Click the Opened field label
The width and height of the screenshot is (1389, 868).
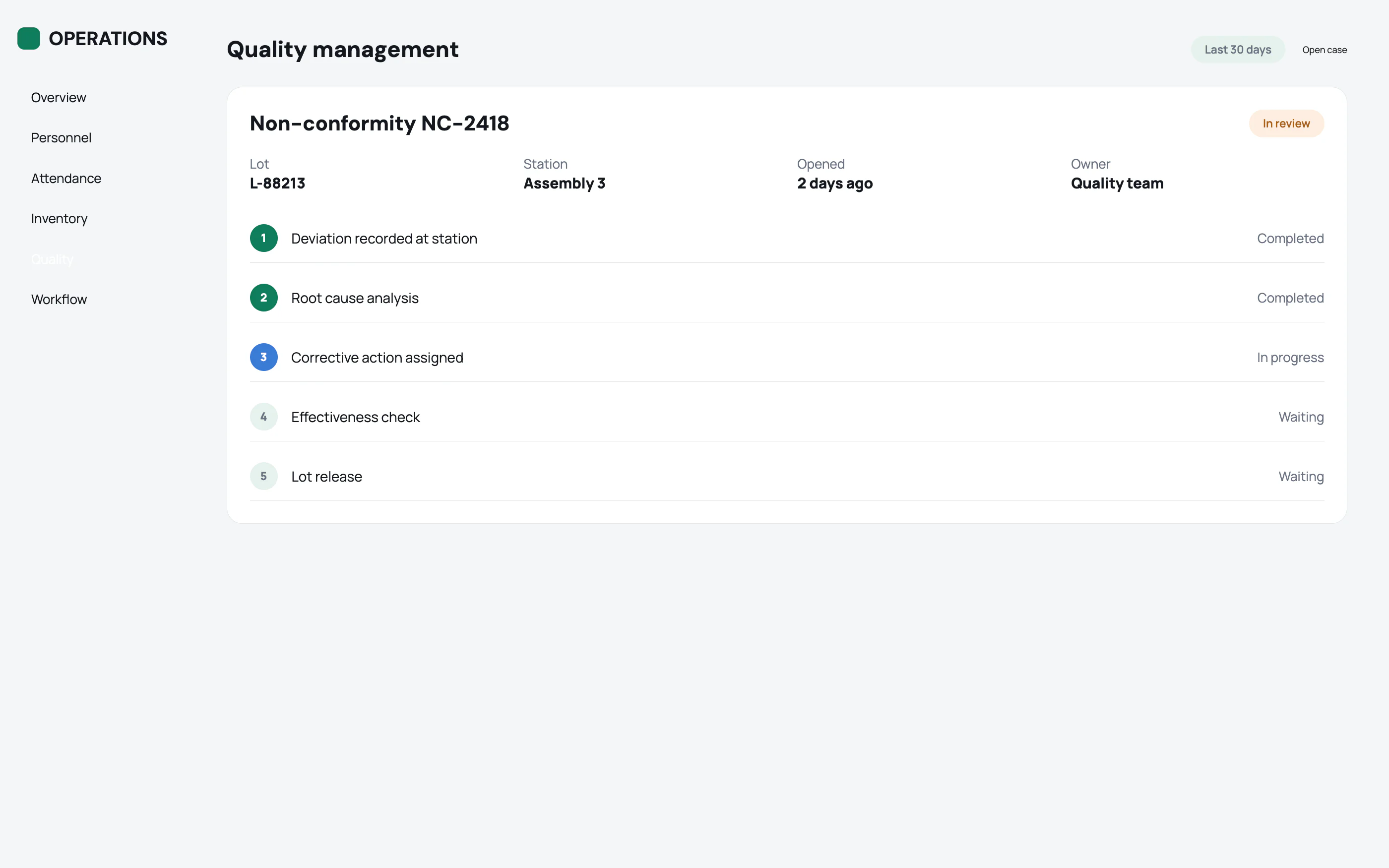(821, 164)
